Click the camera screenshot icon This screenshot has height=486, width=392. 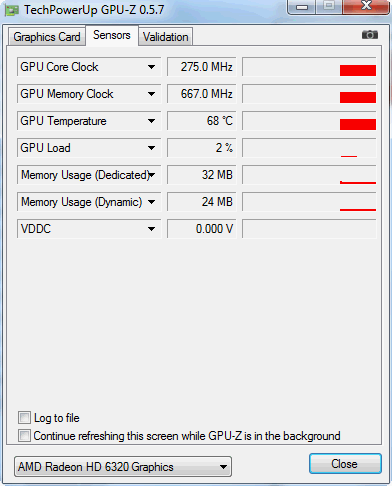coord(370,35)
